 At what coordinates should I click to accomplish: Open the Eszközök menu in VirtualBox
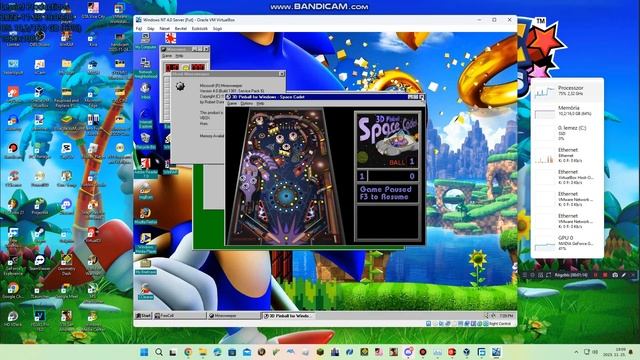tap(200, 29)
